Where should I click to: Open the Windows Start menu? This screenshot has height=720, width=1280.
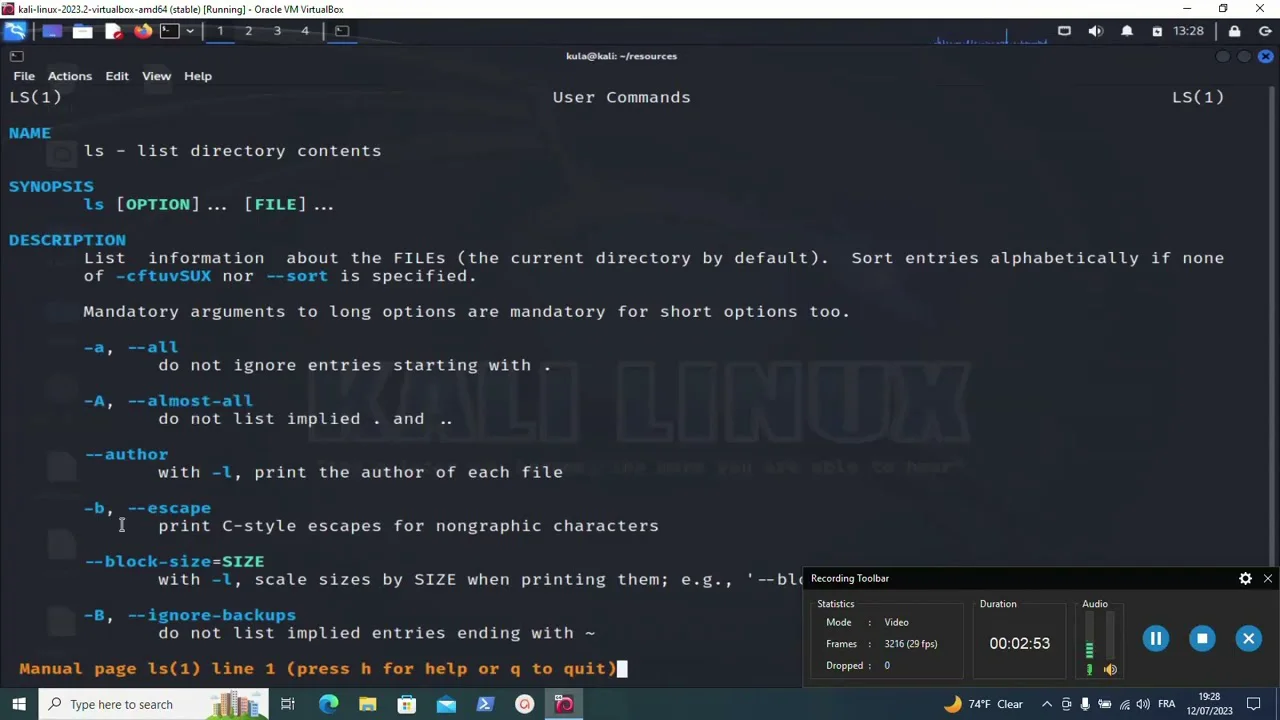click(x=19, y=704)
